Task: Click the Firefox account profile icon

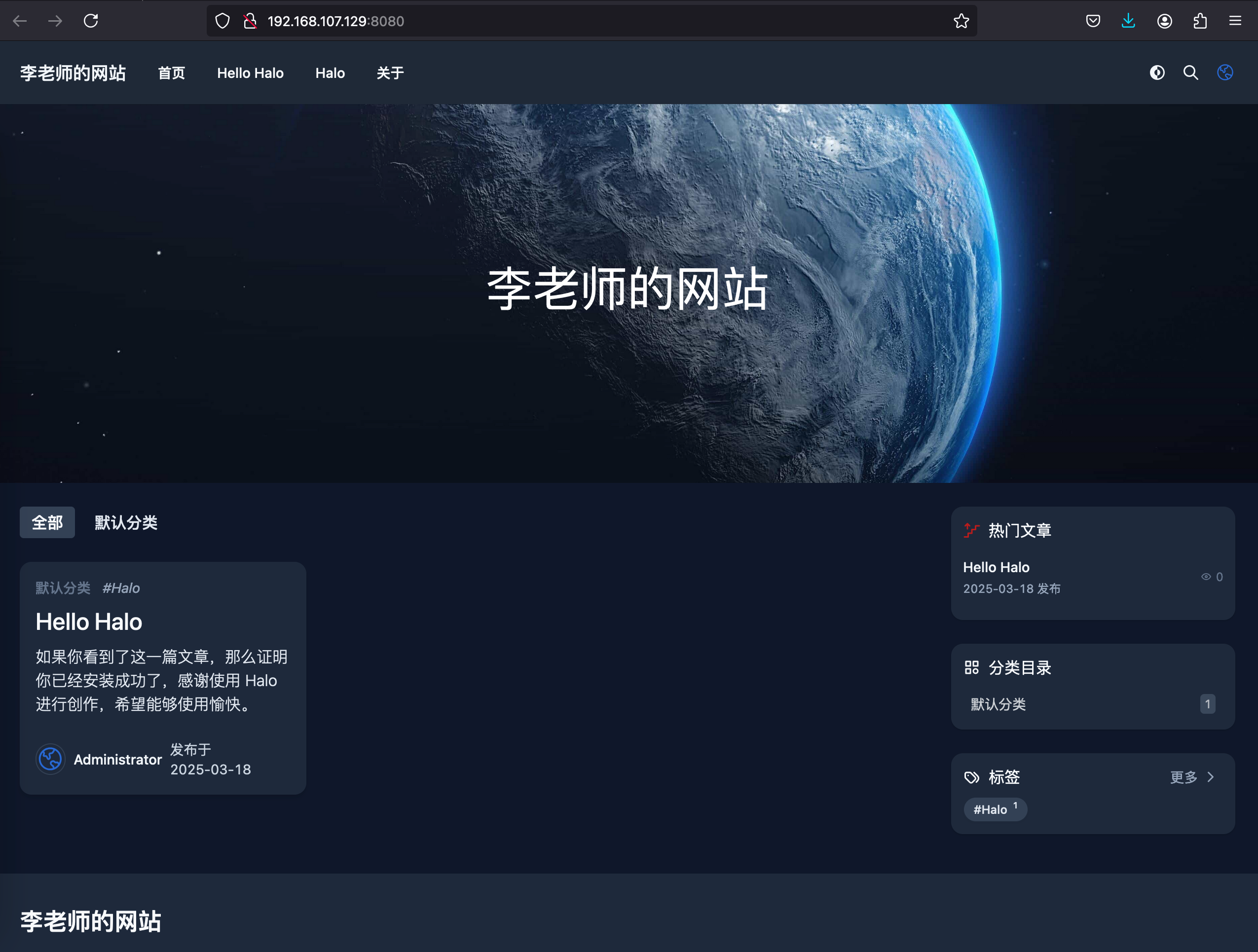Action: click(1164, 21)
